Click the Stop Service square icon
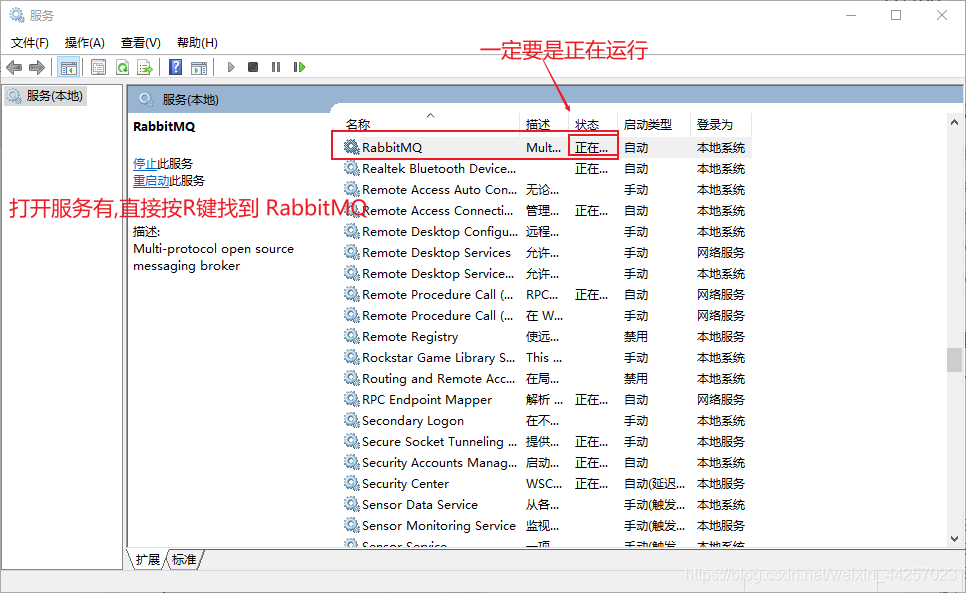Image resolution: width=966 pixels, height=593 pixels. pyautogui.click(x=253, y=67)
